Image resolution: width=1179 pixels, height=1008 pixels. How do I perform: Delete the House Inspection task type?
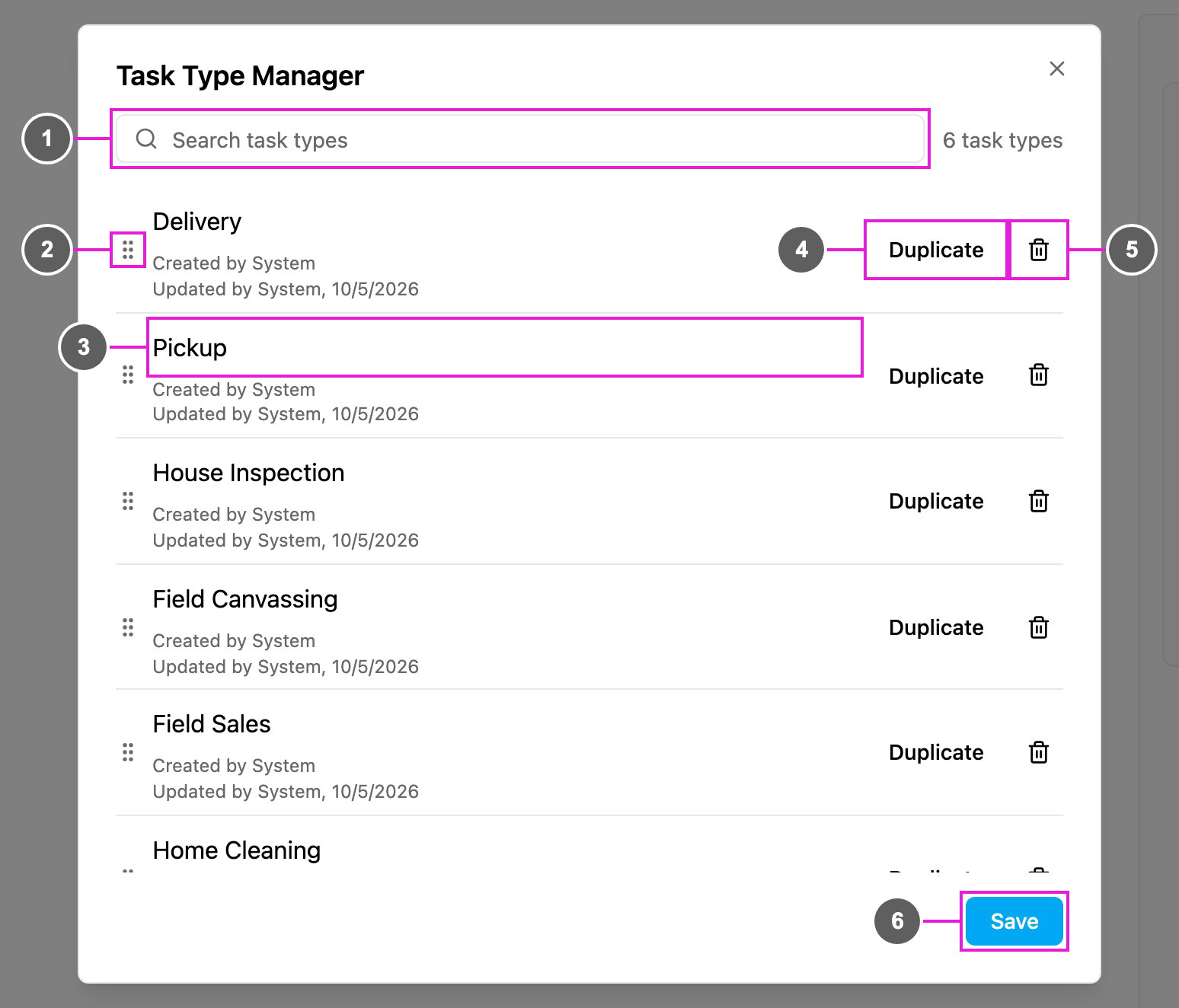coord(1039,501)
